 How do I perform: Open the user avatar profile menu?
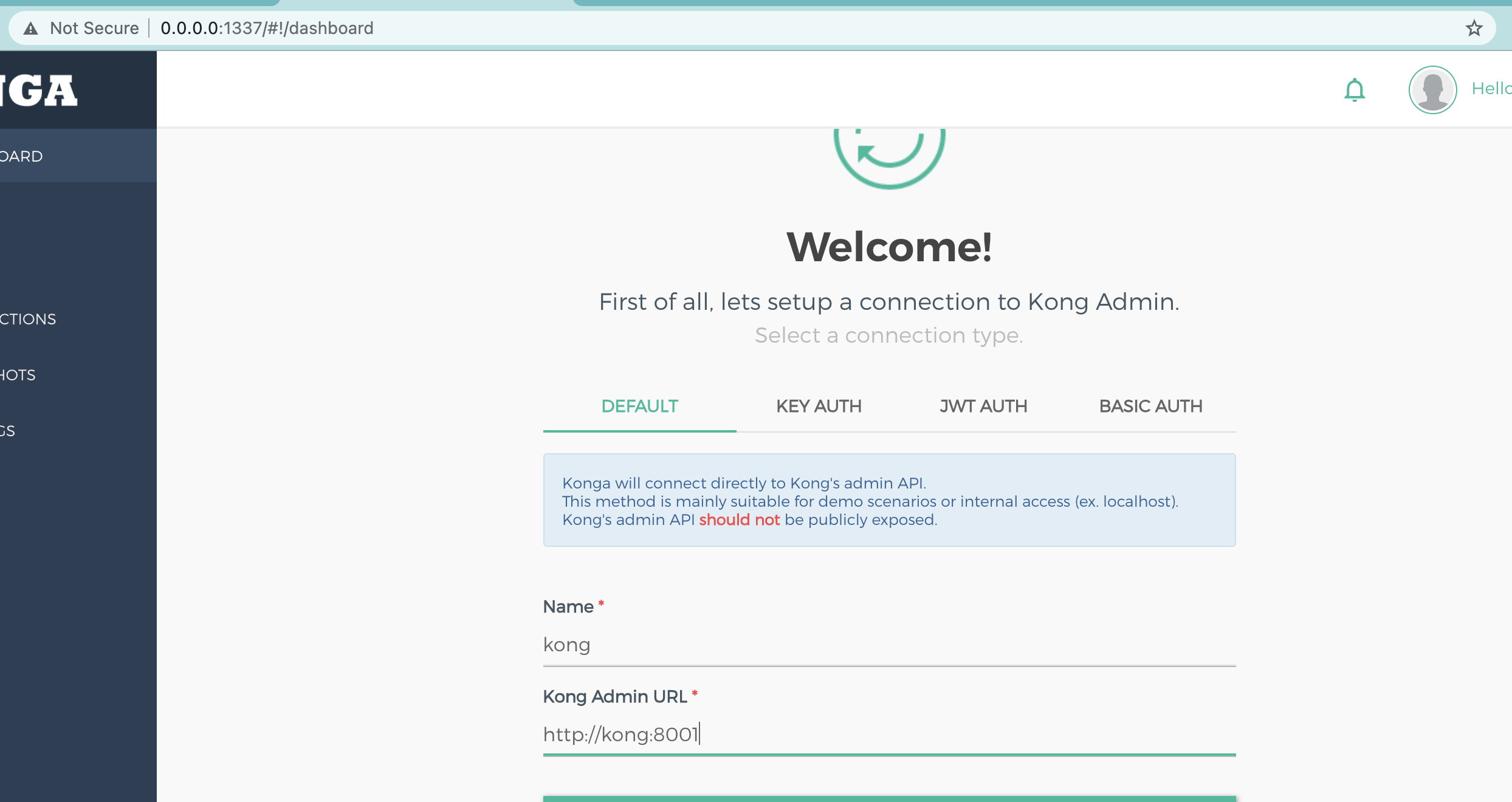click(x=1432, y=90)
